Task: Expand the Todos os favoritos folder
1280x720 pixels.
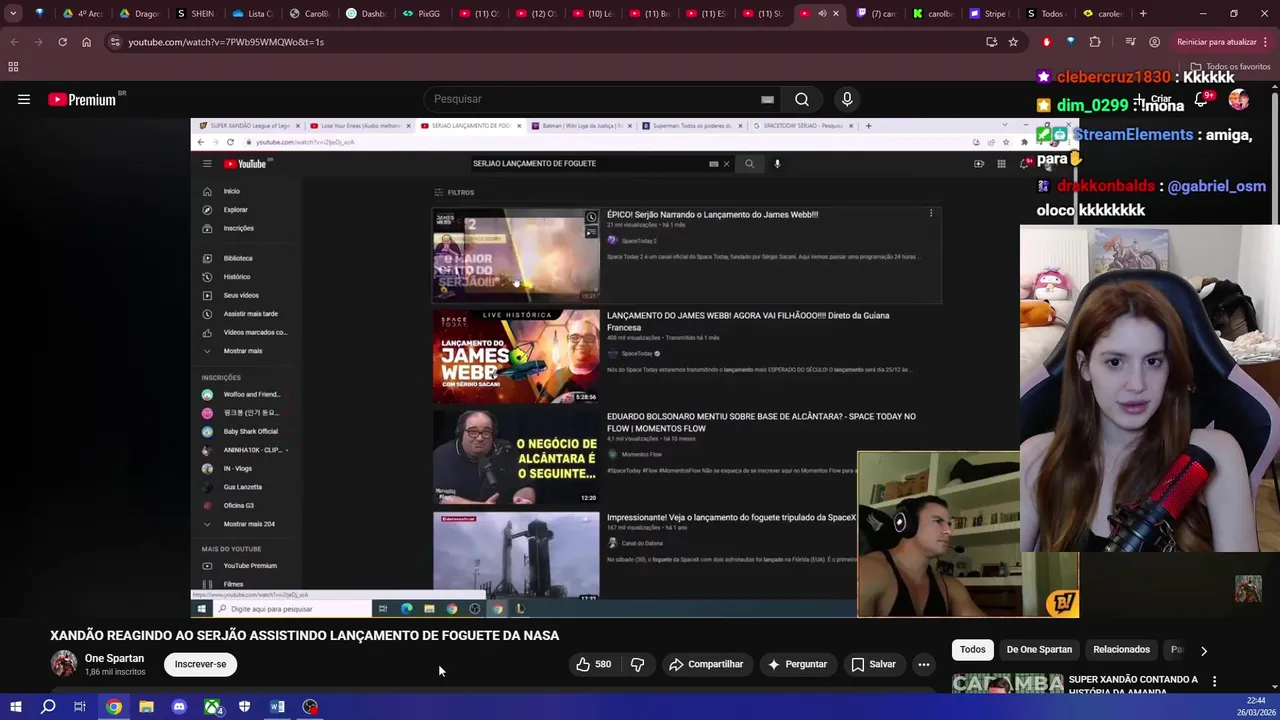Action: 1230,67
